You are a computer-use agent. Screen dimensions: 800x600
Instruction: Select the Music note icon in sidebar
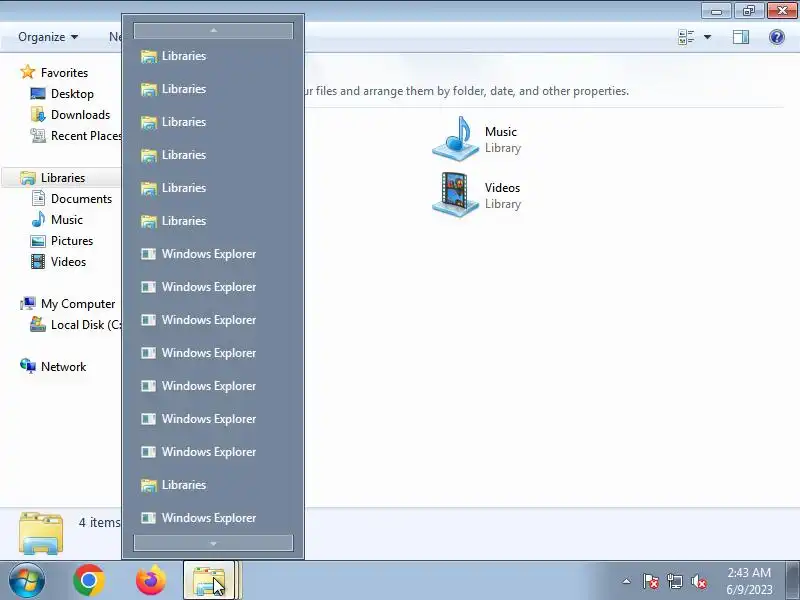pyautogui.click(x=38, y=220)
